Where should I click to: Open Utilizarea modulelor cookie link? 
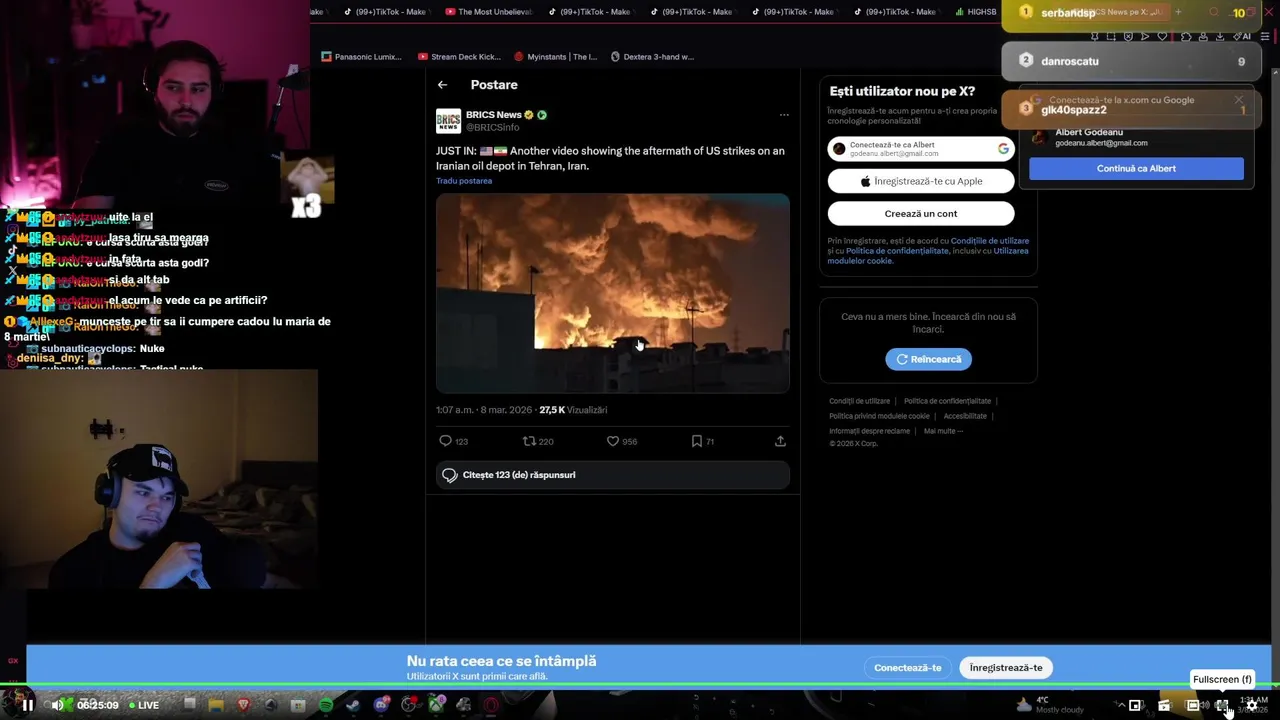(928, 256)
